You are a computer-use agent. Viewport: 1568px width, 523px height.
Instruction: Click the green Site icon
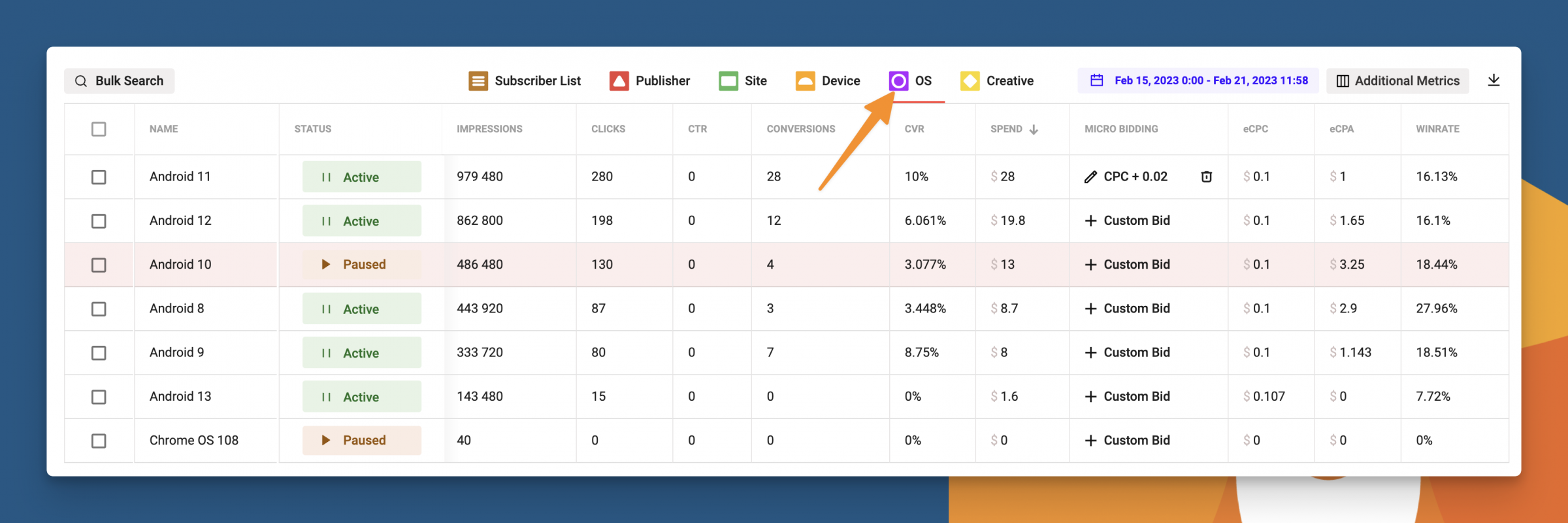(728, 81)
